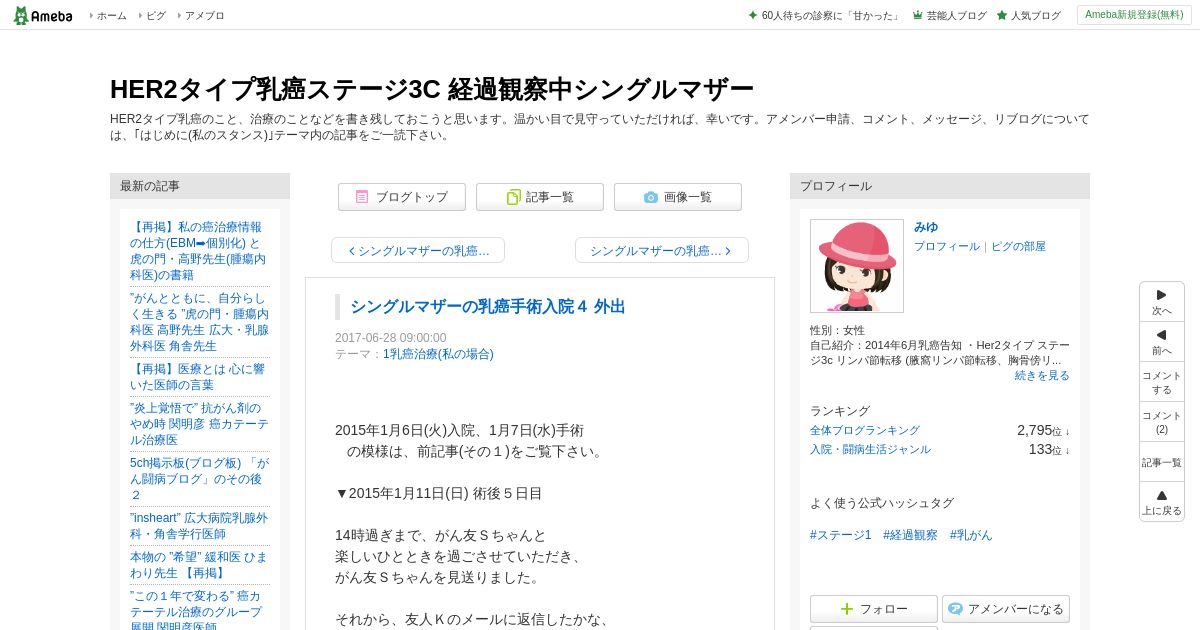
Task: Open the 60人待ちの診察に「甘かった」 headline link
Action: click(830, 16)
